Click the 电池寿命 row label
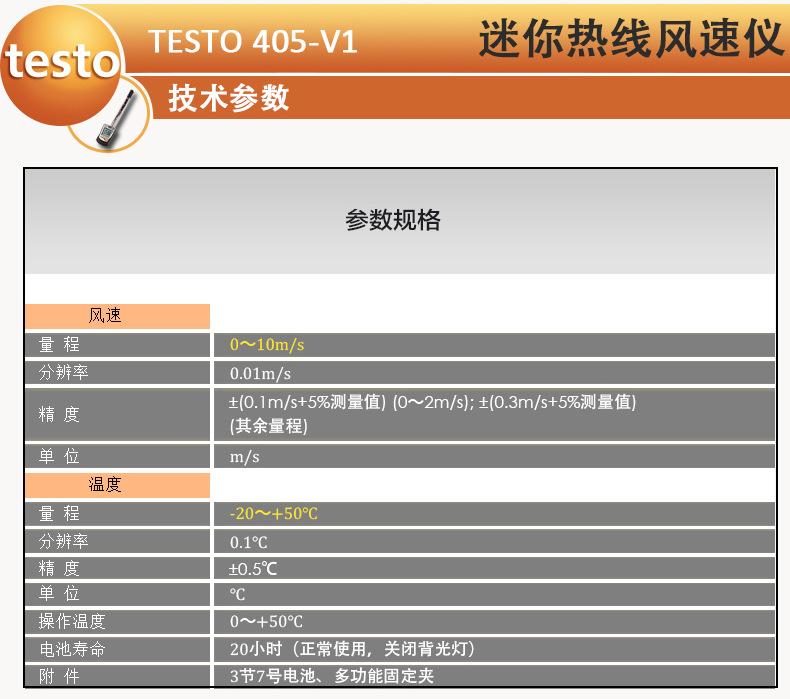Image resolution: width=790 pixels, height=699 pixels. click(x=72, y=649)
